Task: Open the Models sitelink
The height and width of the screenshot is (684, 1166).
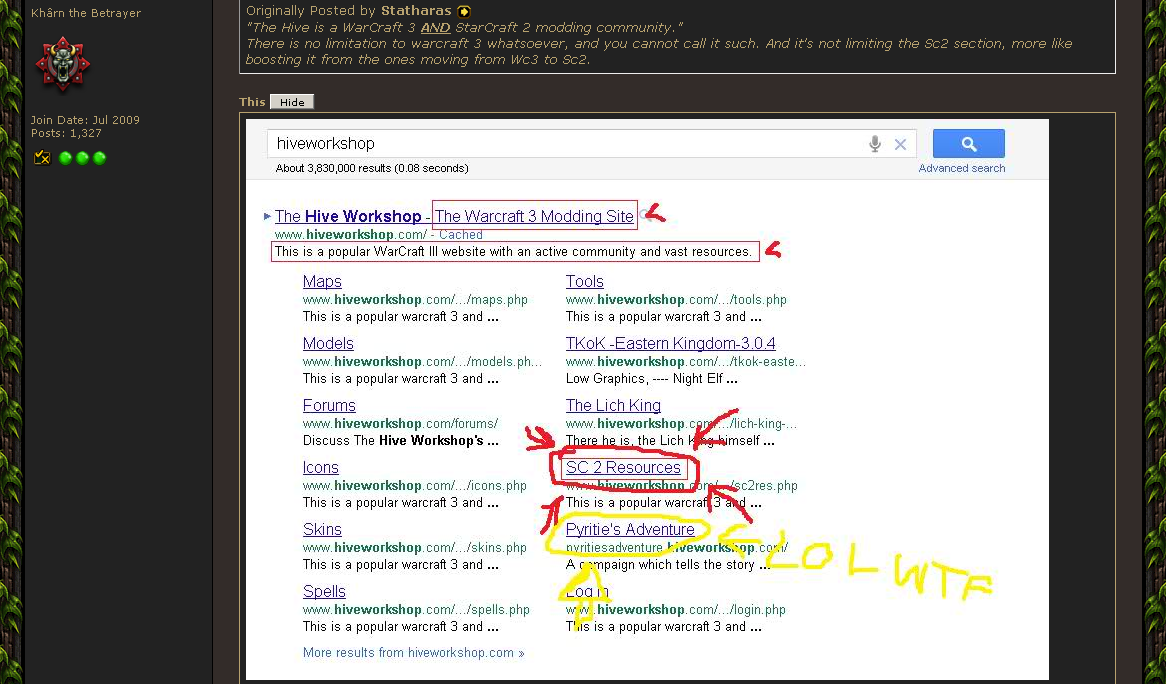Action: point(328,343)
